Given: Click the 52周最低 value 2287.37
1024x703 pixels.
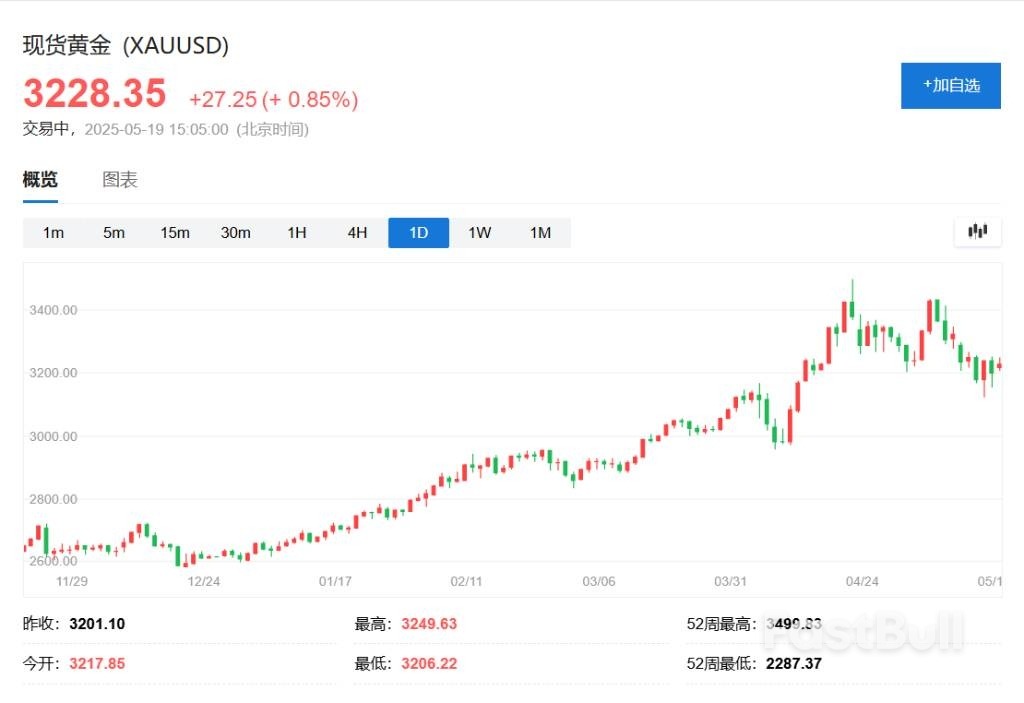Looking at the screenshot, I should pyautogui.click(x=792, y=663).
